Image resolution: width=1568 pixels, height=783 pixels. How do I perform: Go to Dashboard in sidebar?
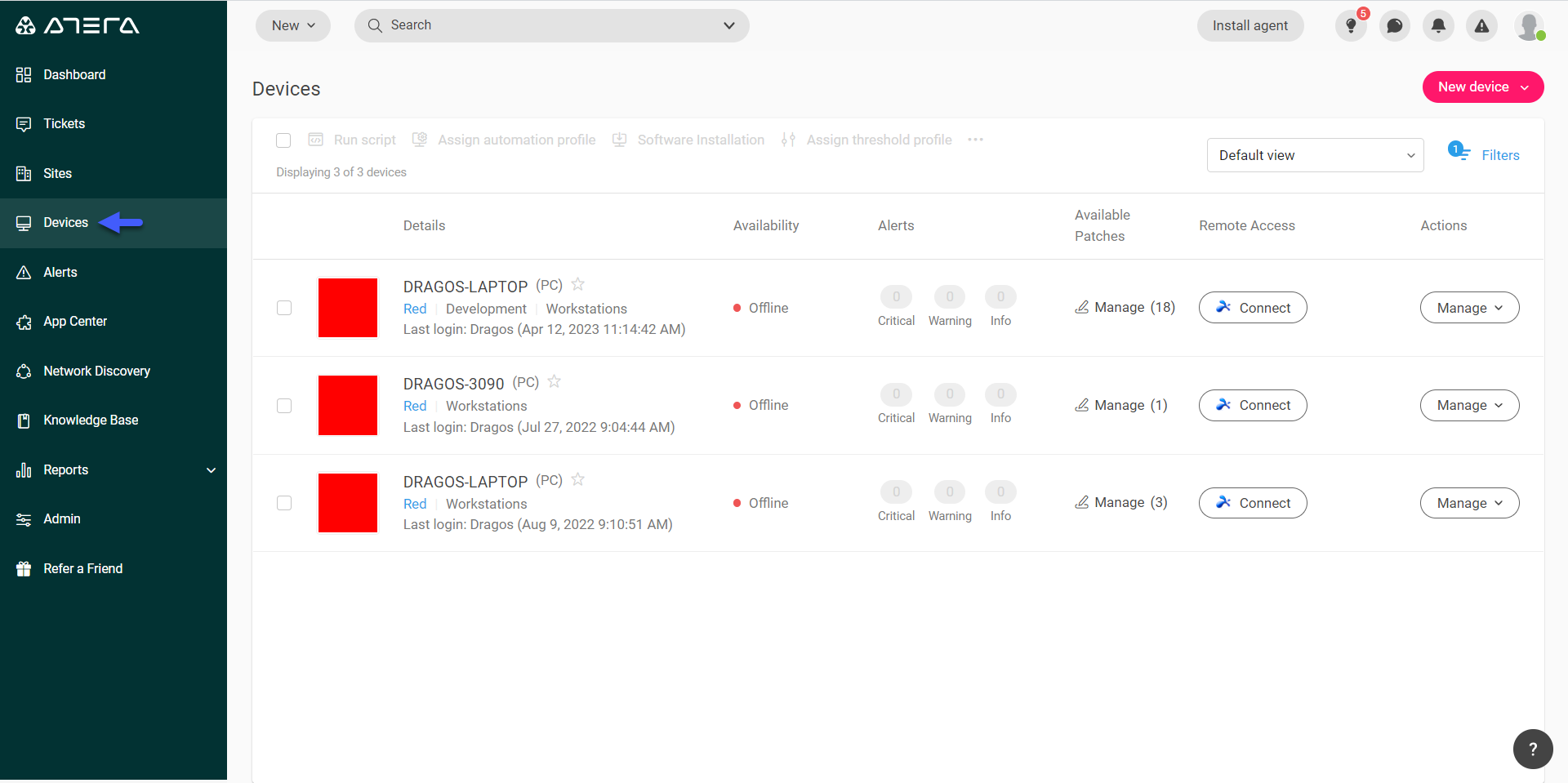point(114,74)
